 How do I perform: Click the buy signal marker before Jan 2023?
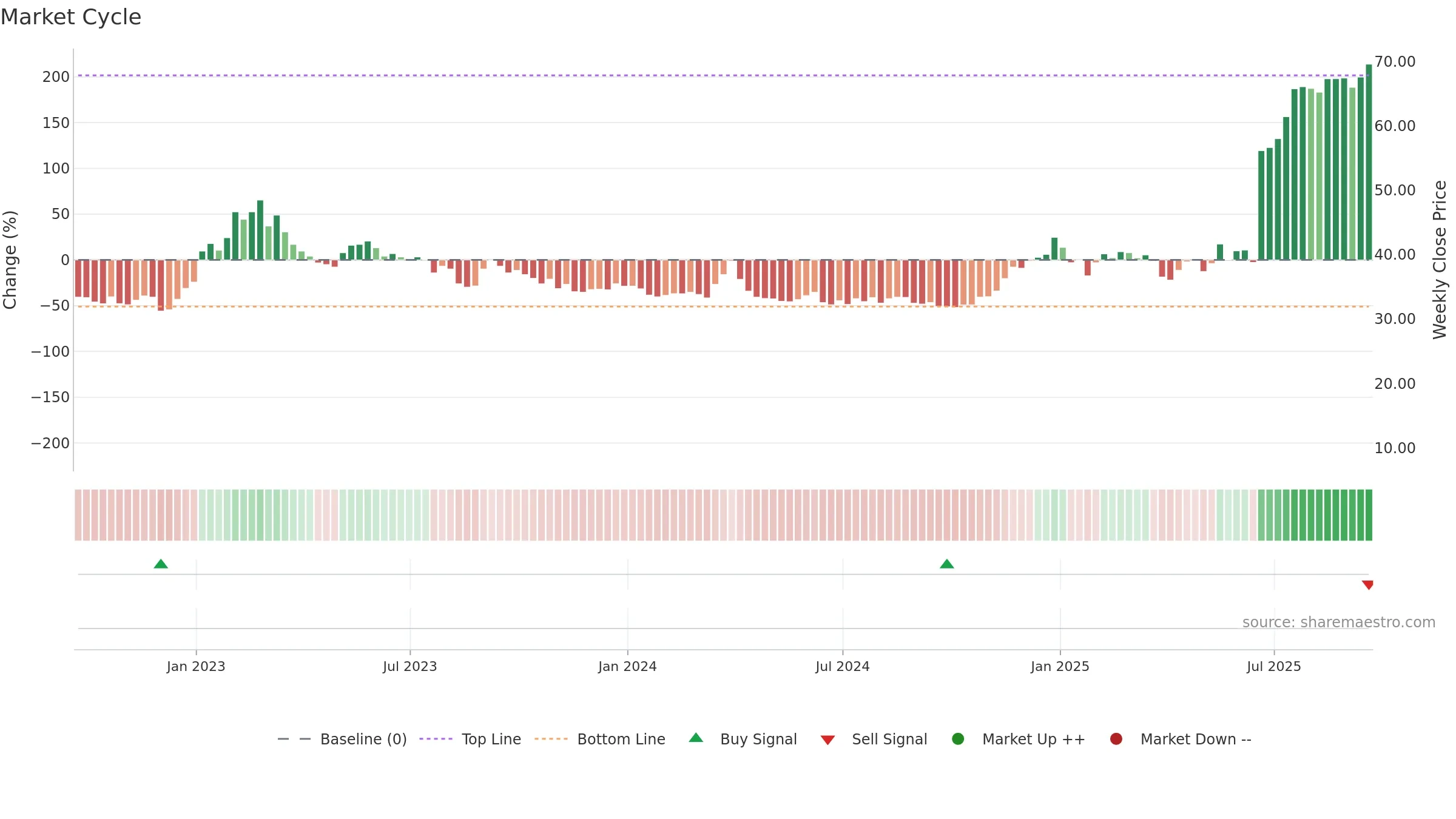[161, 564]
